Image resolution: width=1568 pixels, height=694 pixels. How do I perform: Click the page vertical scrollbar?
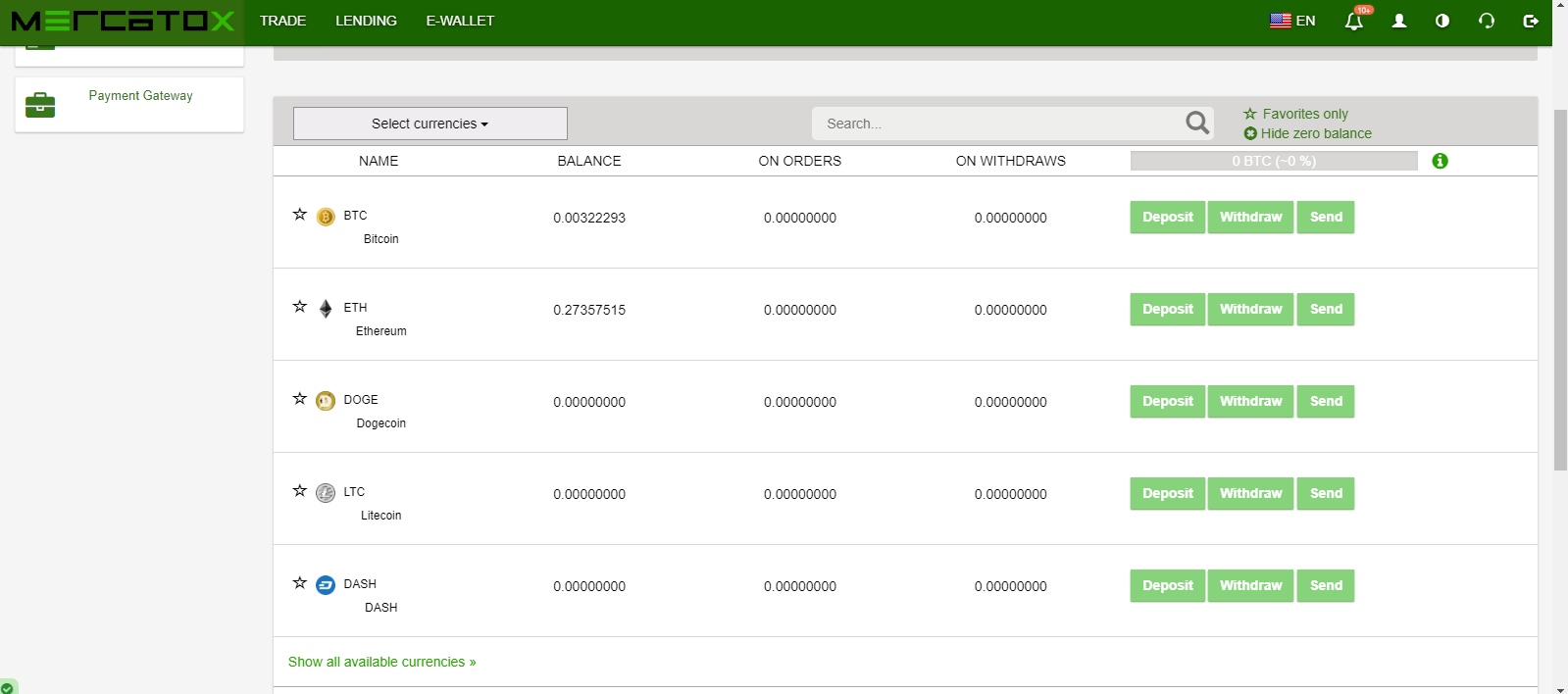click(x=1560, y=289)
